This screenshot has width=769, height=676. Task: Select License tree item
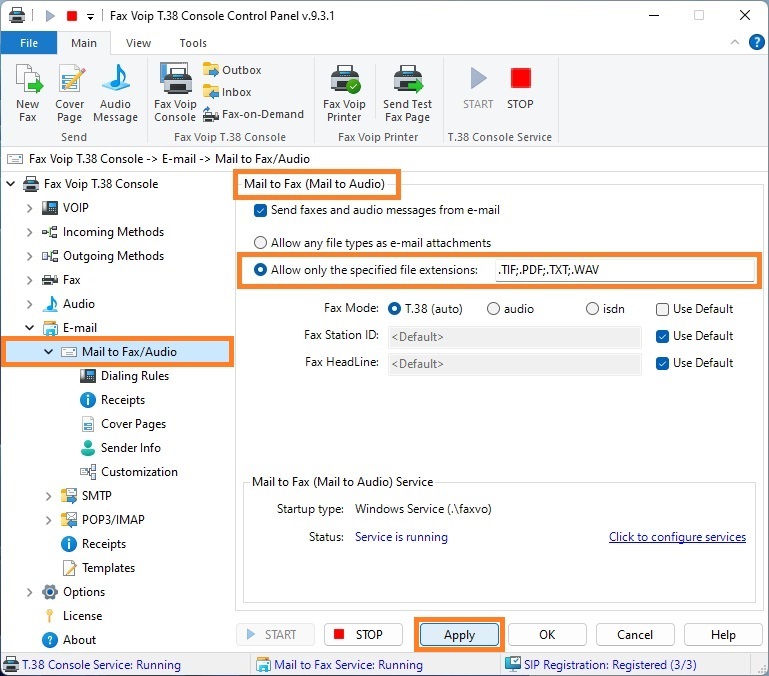tap(82, 616)
